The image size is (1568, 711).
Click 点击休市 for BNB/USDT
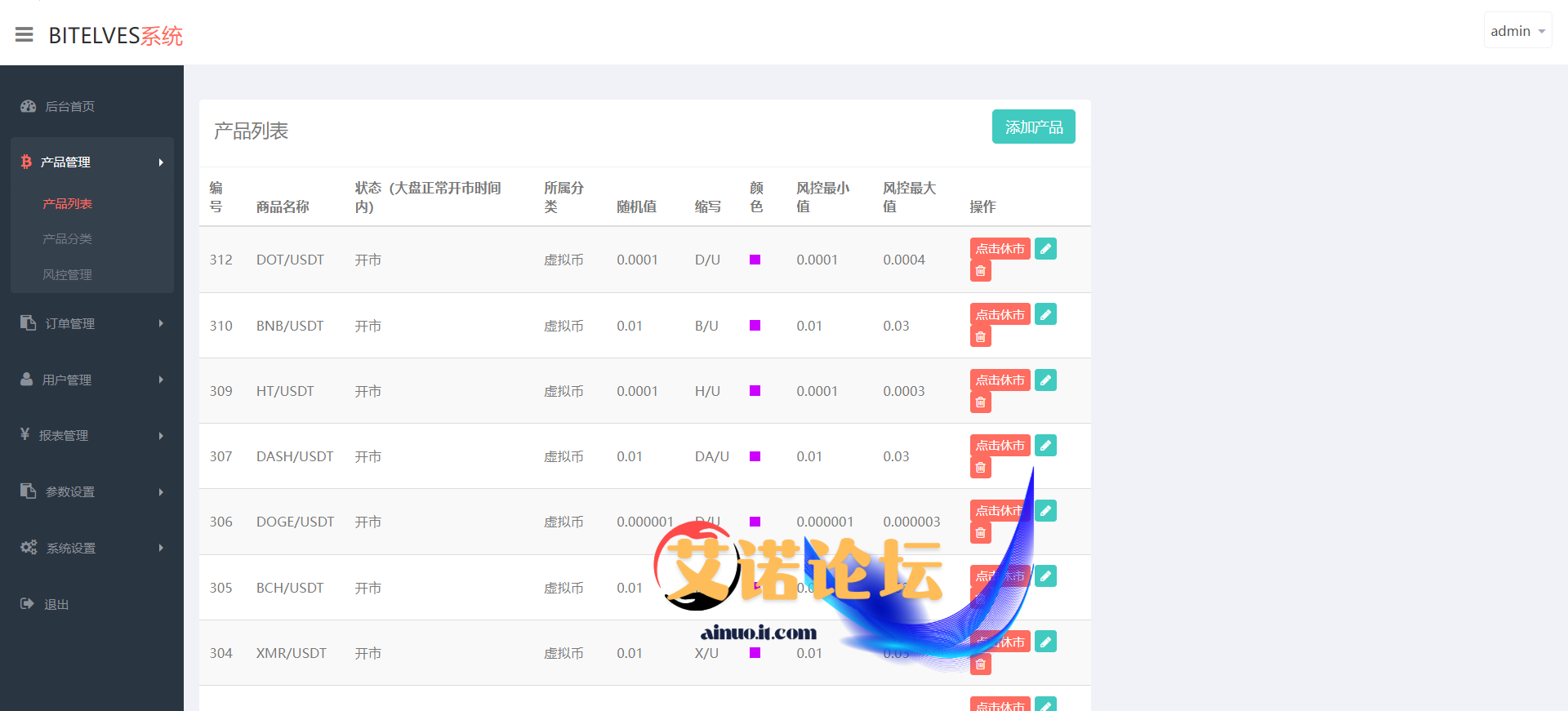1000,314
